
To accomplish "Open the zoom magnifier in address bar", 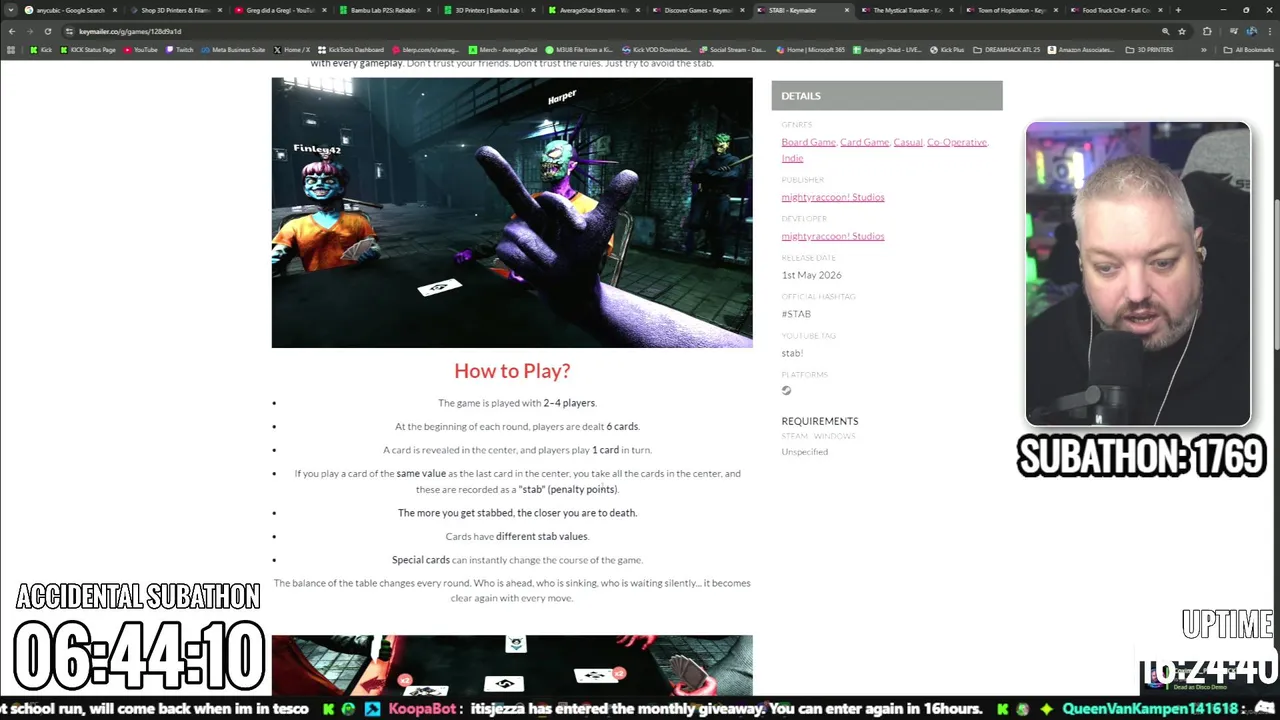I will pyautogui.click(x=1165, y=31).
